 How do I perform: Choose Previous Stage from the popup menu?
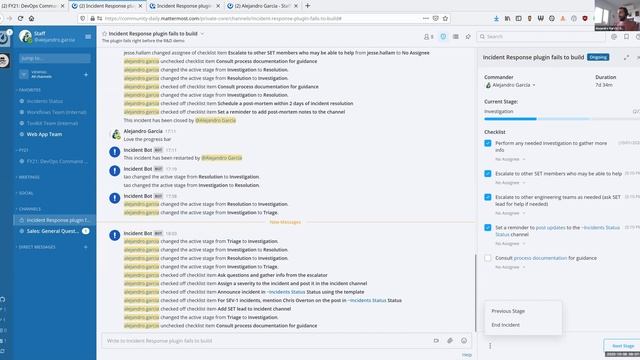[x=508, y=311]
